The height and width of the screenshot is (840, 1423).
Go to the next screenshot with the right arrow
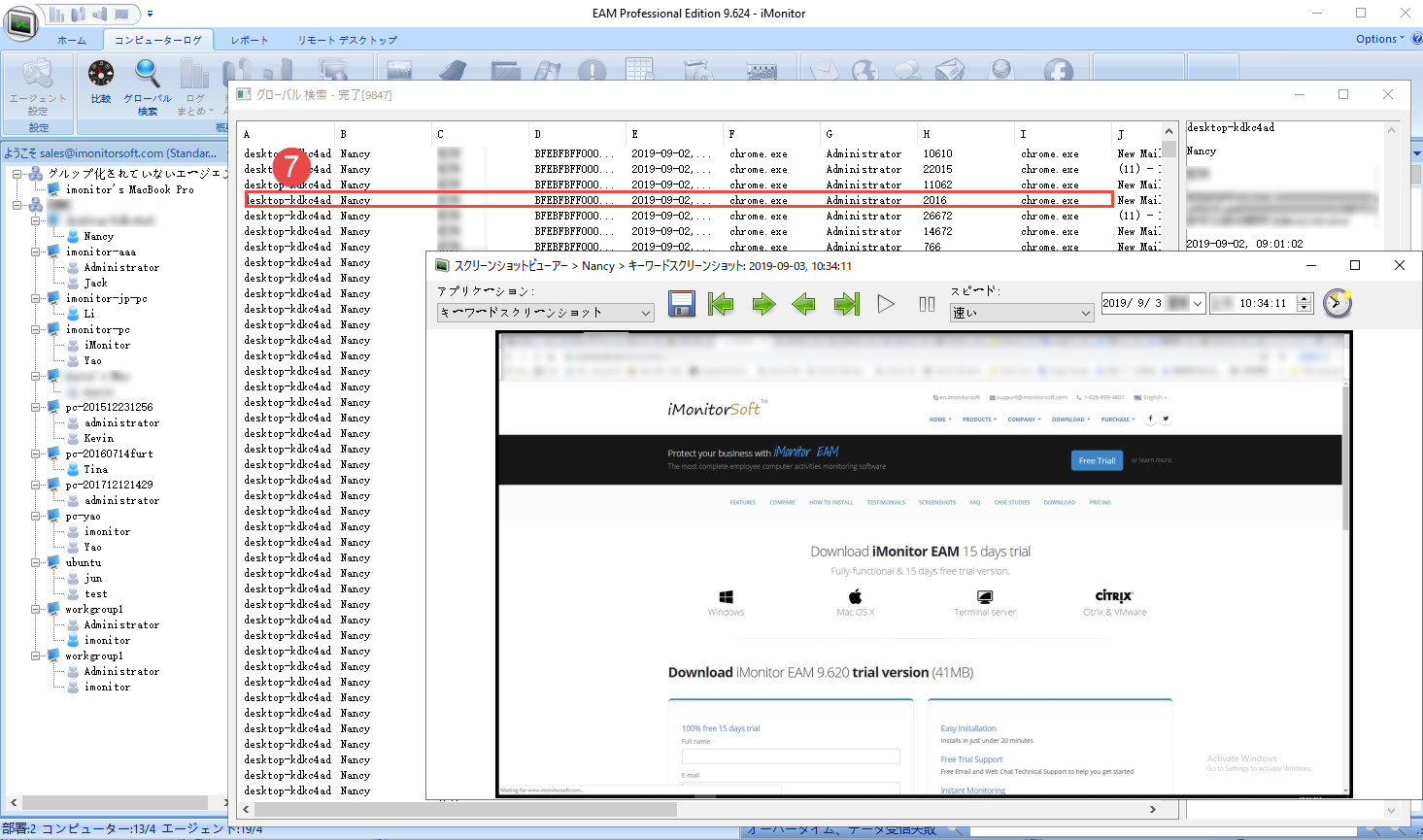coord(764,304)
